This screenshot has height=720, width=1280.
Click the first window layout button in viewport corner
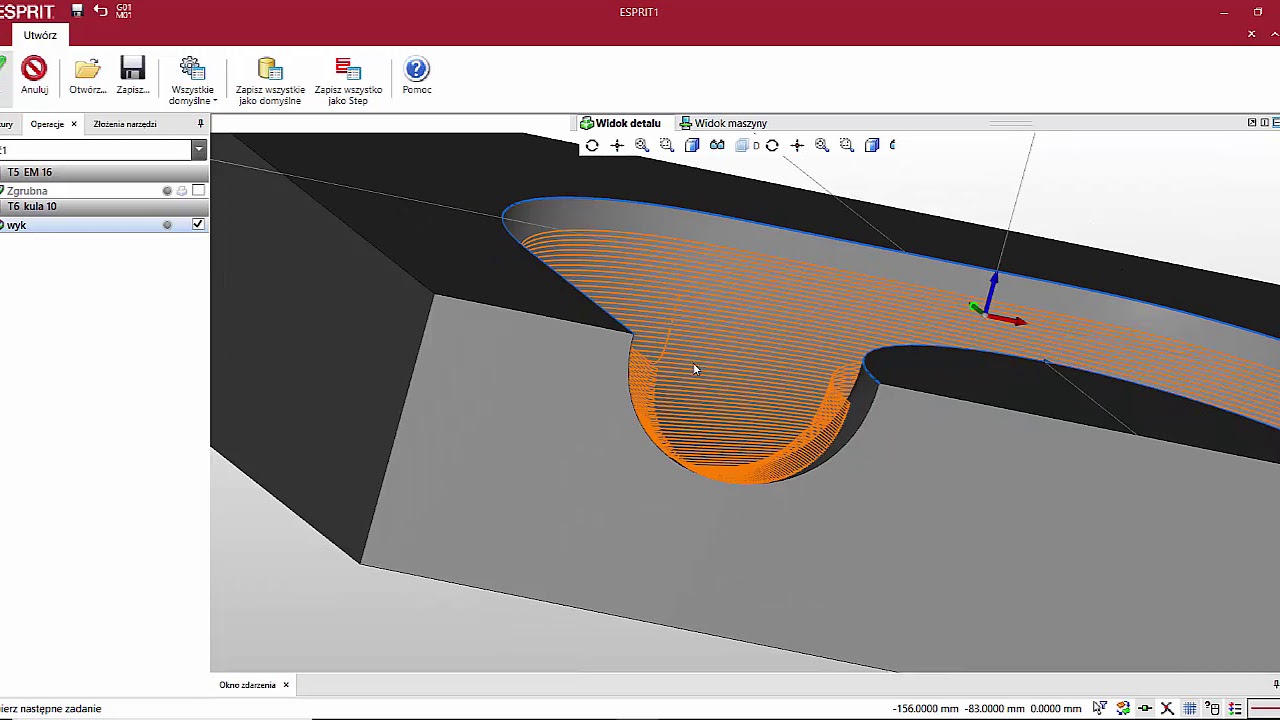pos(1252,123)
